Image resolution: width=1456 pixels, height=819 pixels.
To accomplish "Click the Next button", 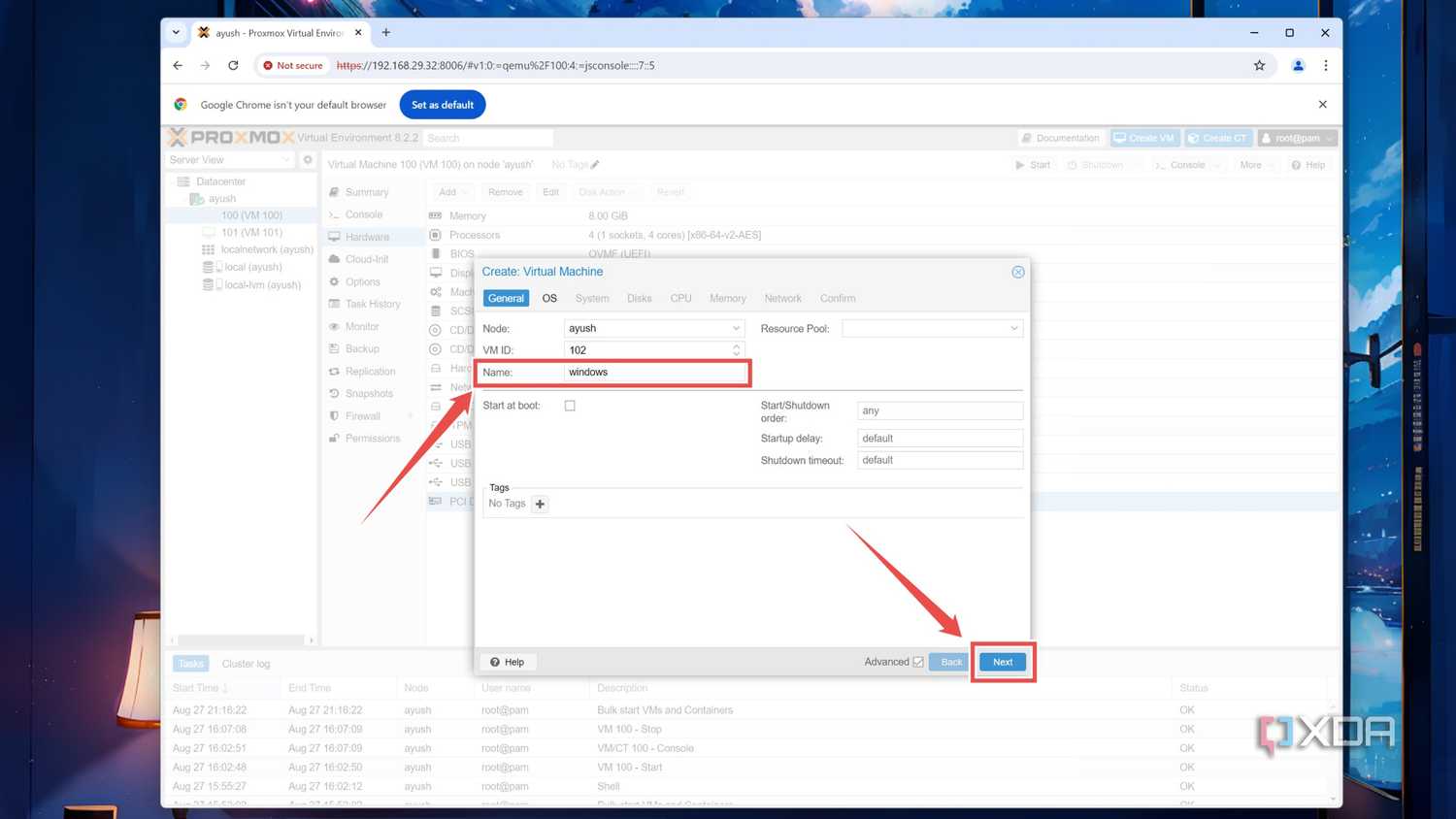I will pyautogui.click(x=1003, y=662).
